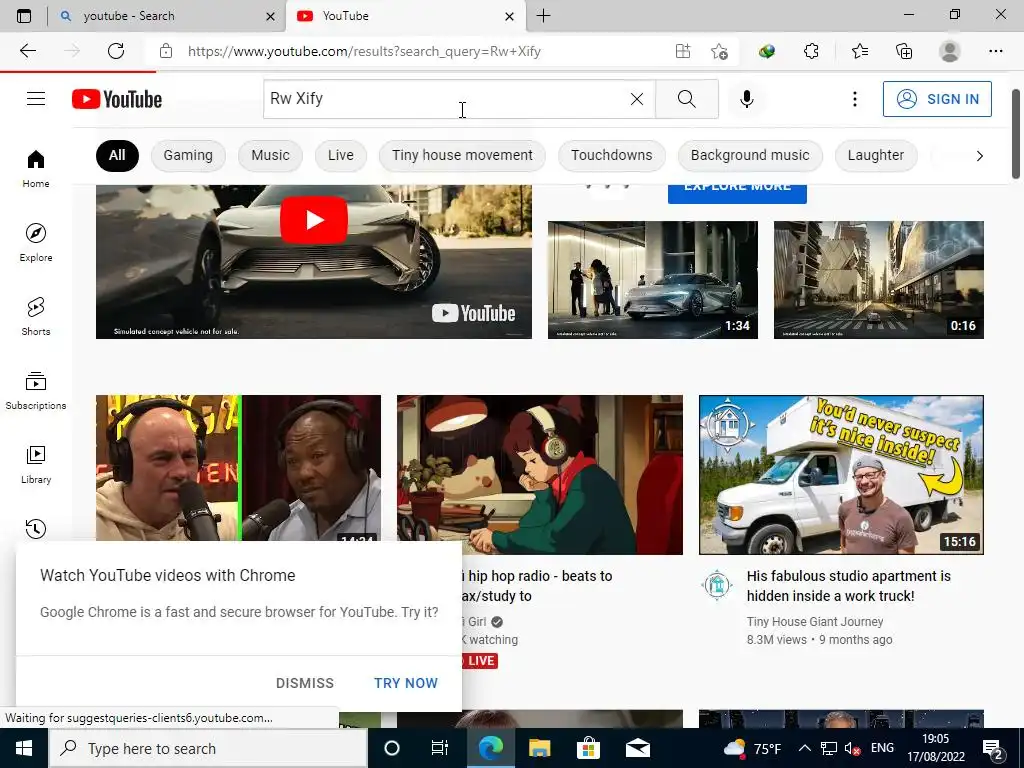Screen dimensions: 1024x768
Task: Open the 15:16 work truck thumbnail
Action: 841,475
